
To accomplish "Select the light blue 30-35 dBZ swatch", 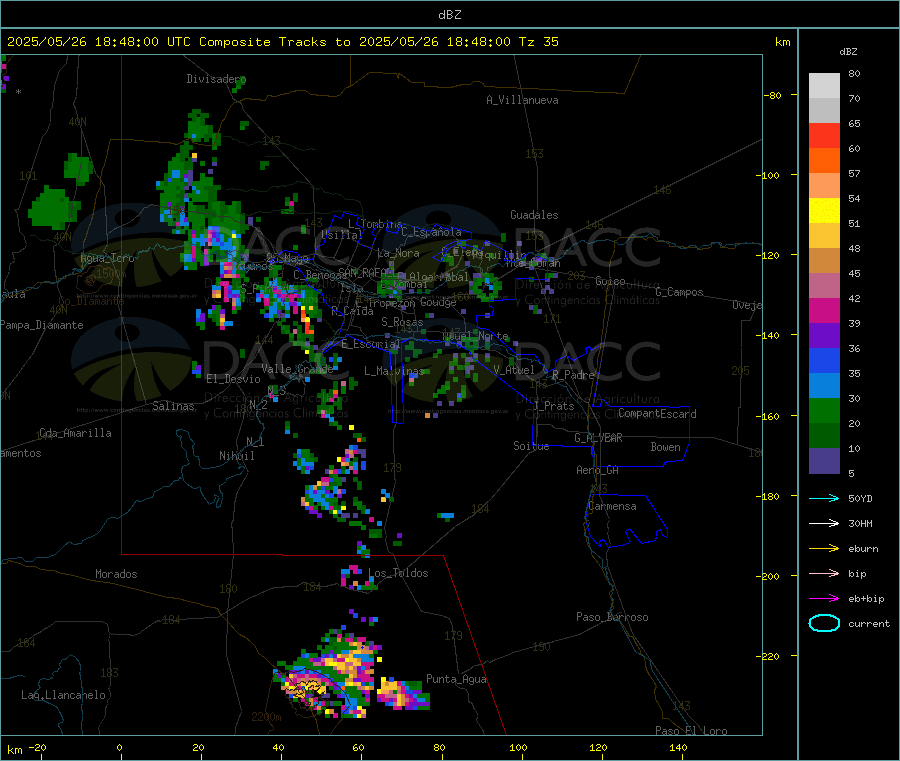I will click(x=824, y=386).
